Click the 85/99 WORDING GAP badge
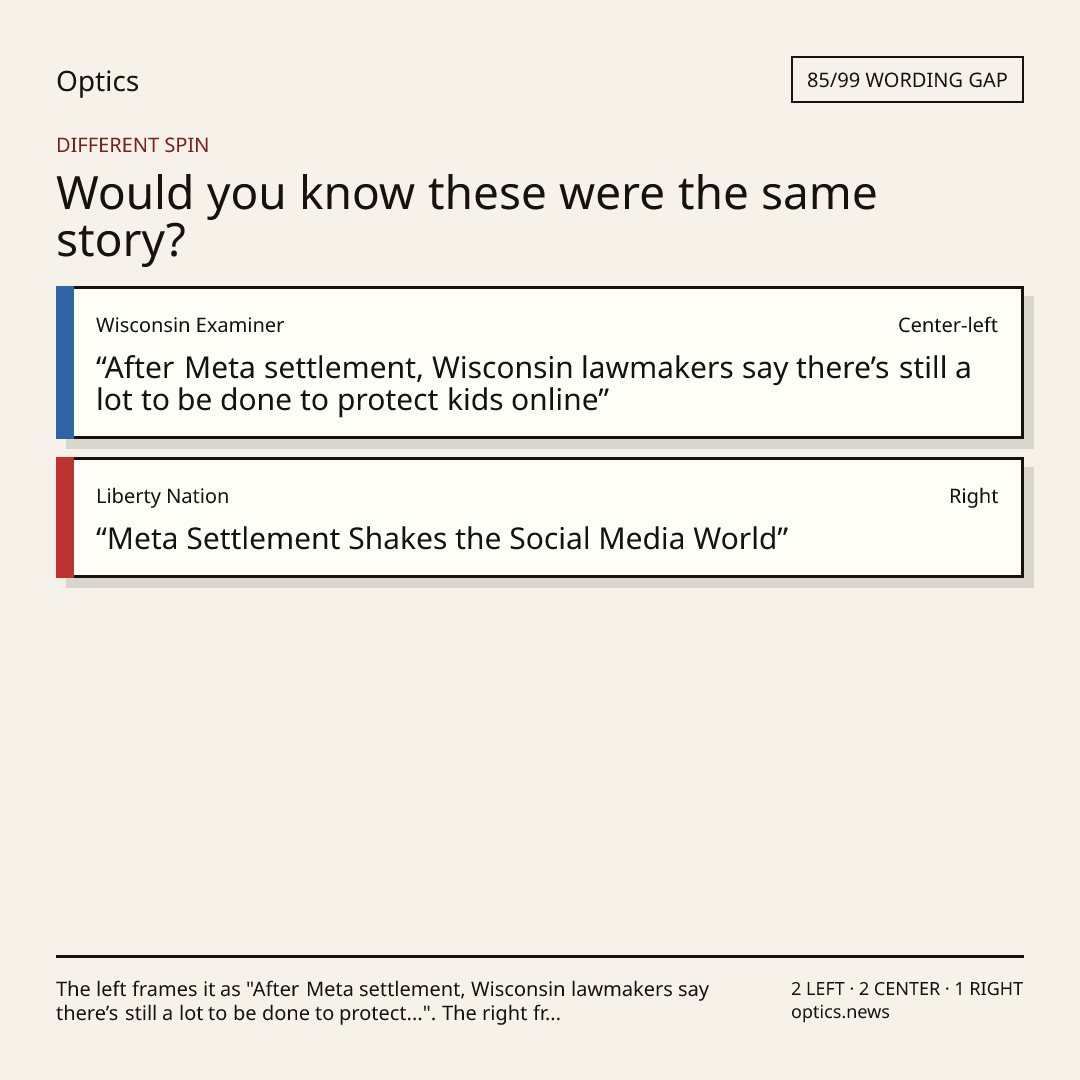Viewport: 1080px width, 1080px height. click(907, 80)
